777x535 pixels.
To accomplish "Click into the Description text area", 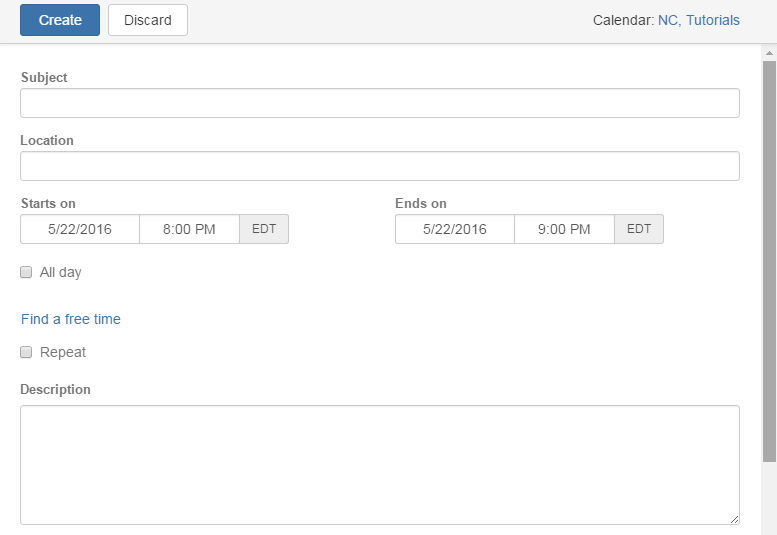I will click(x=380, y=465).
